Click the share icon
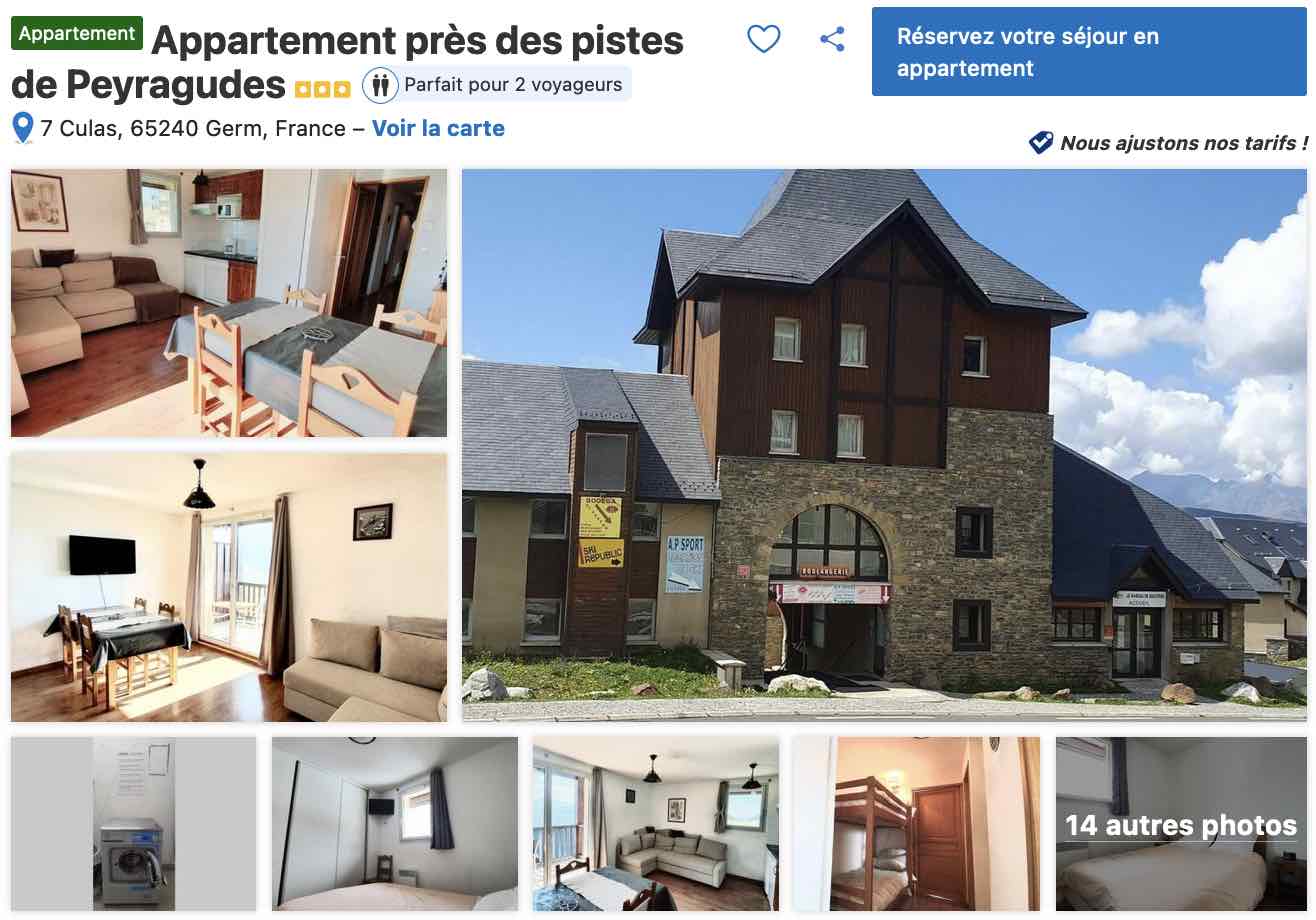Image resolution: width=1316 pixels, height=920 pixels. (x=832, y=39)
